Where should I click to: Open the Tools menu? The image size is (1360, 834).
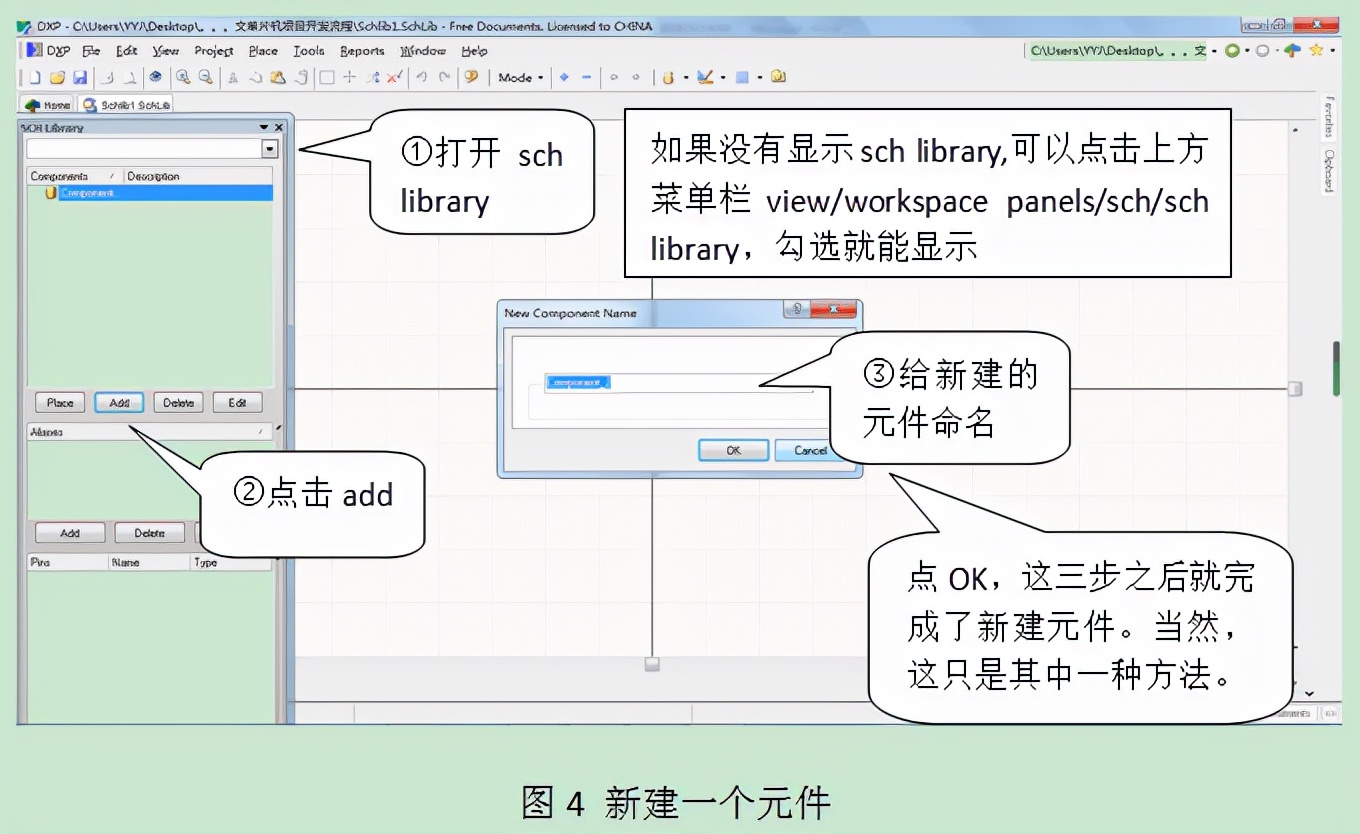(309, 51)
